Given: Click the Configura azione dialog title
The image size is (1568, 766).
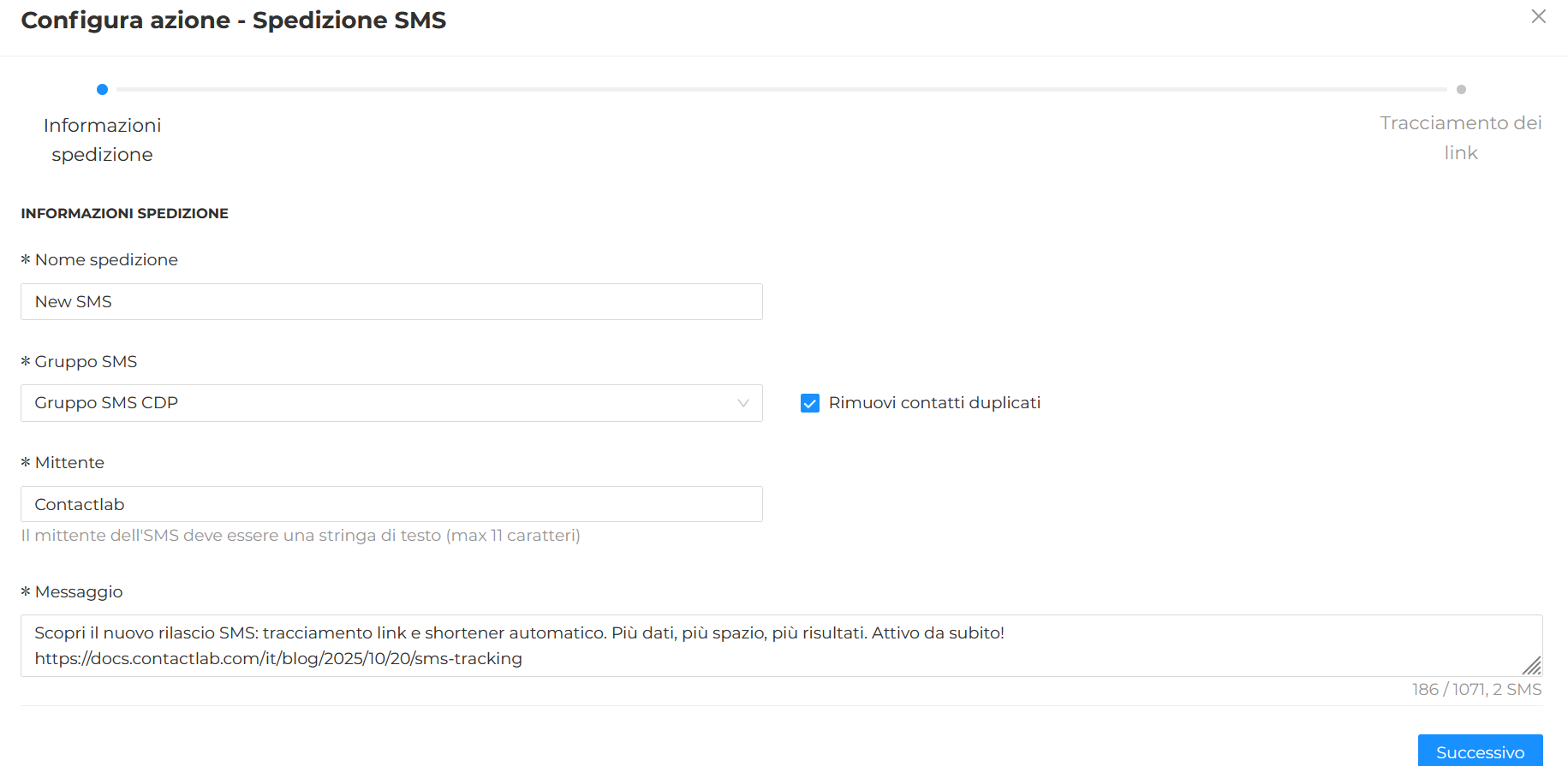Looking at the screenshot, I should point(233,20).
